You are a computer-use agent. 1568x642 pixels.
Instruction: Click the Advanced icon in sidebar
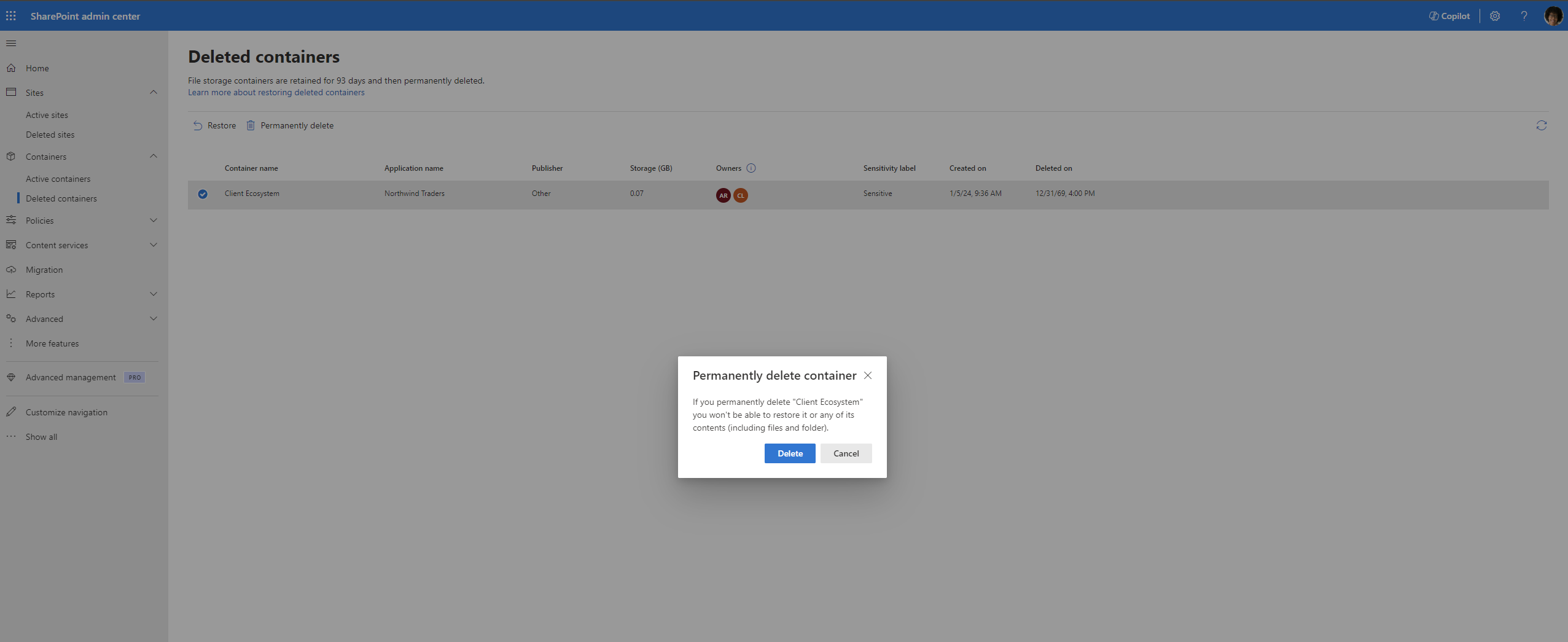[11, 318]
